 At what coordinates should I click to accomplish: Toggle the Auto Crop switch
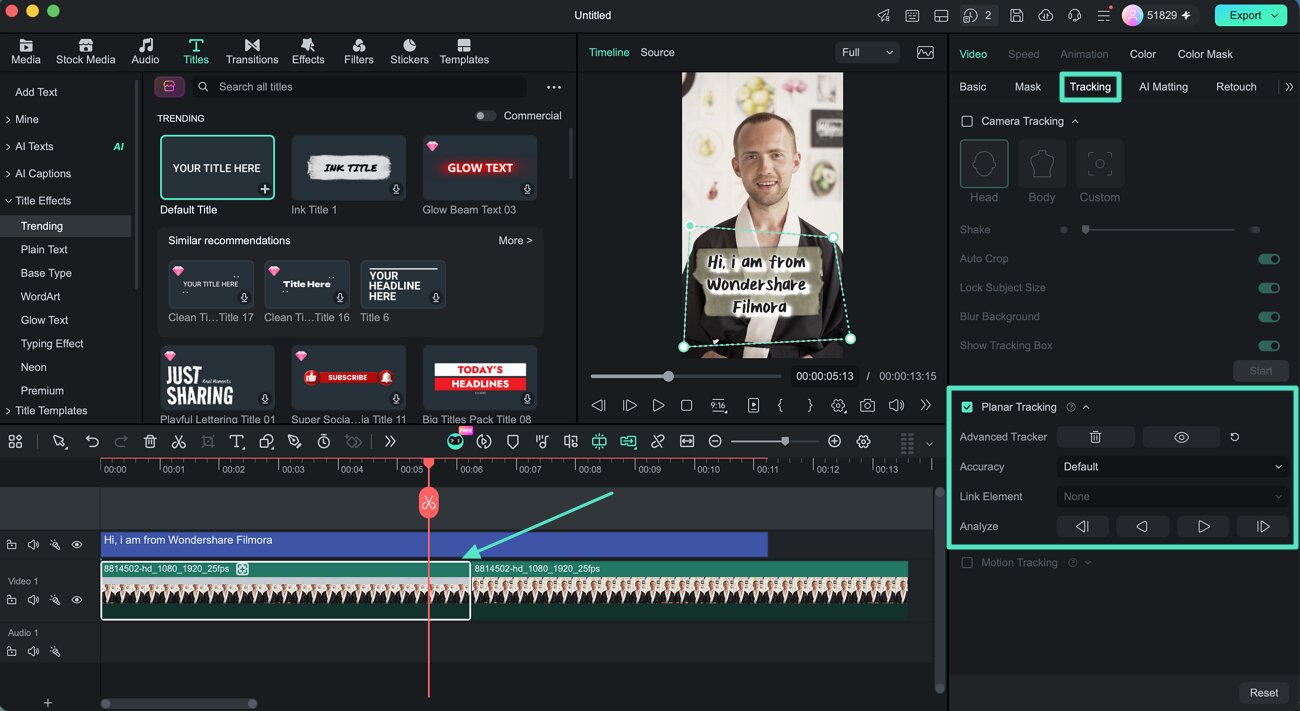pos(1269,259)
